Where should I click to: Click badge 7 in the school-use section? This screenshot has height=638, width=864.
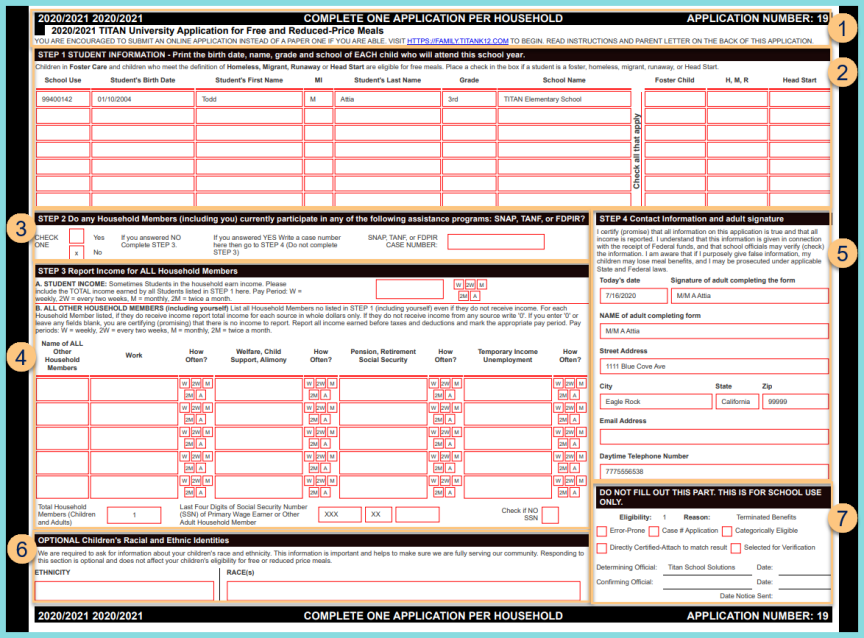pyautogui.click(x=845, y=516)
